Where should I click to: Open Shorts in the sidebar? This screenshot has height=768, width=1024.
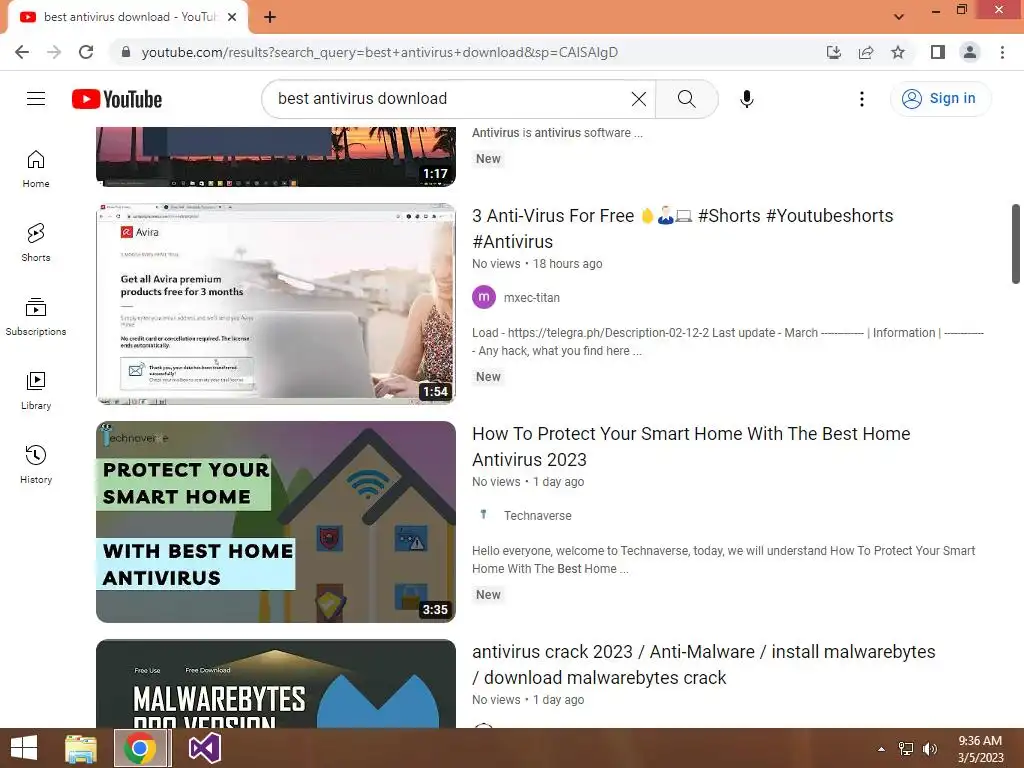[36, 243]
